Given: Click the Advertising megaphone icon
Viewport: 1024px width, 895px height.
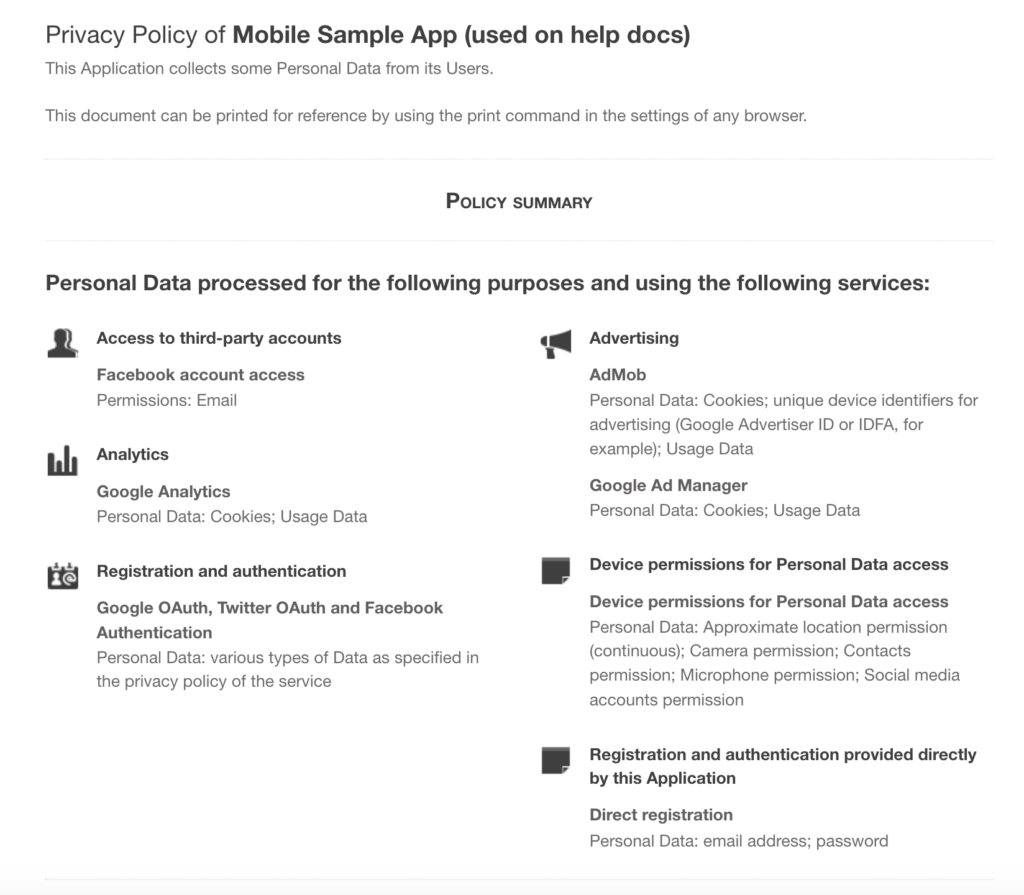Looking at the screenshot, I should point(555,344).
